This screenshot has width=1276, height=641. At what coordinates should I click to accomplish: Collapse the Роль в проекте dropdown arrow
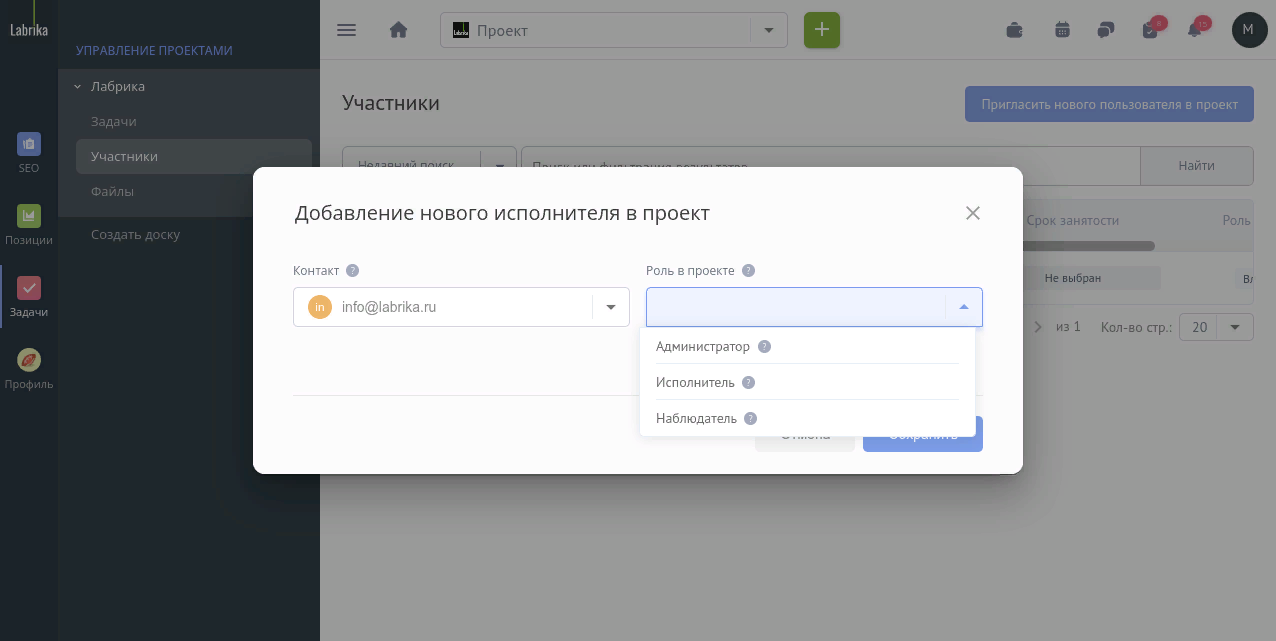[964, 307]
